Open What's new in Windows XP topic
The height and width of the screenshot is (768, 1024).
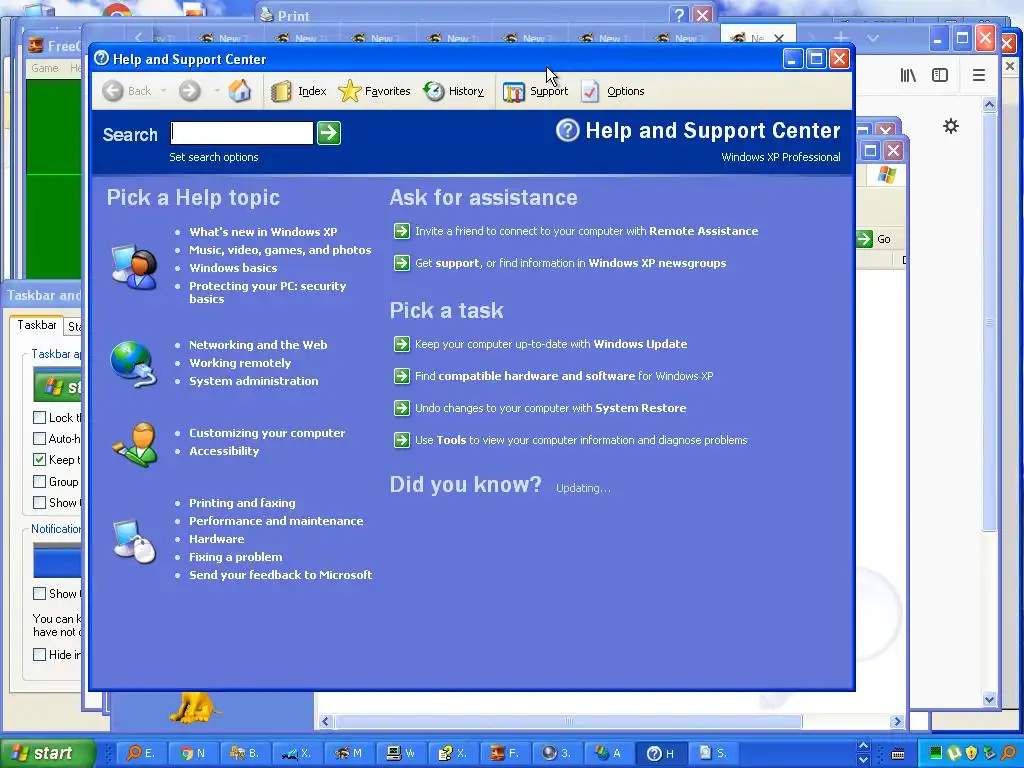click(x=263, y=232)
